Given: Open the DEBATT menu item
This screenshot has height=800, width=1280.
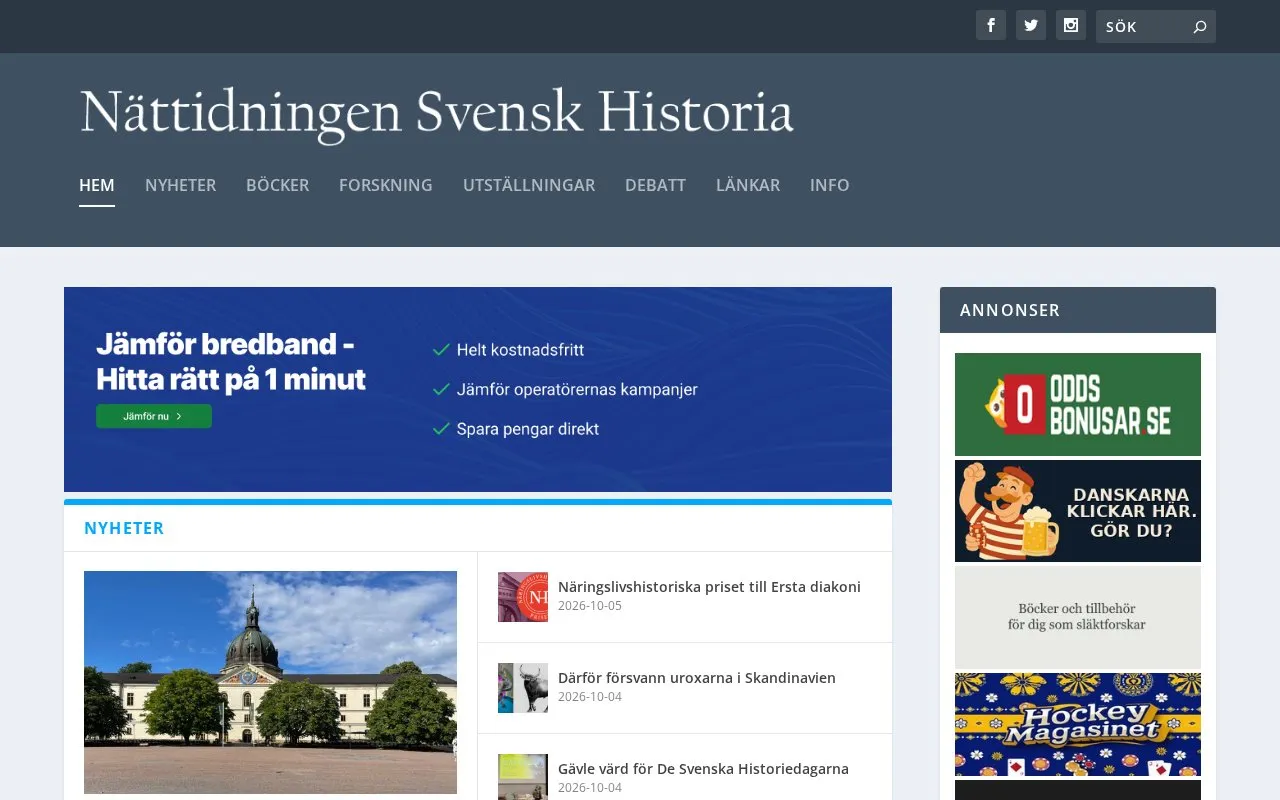Looking at the screenshot, I should click(656, 185).
